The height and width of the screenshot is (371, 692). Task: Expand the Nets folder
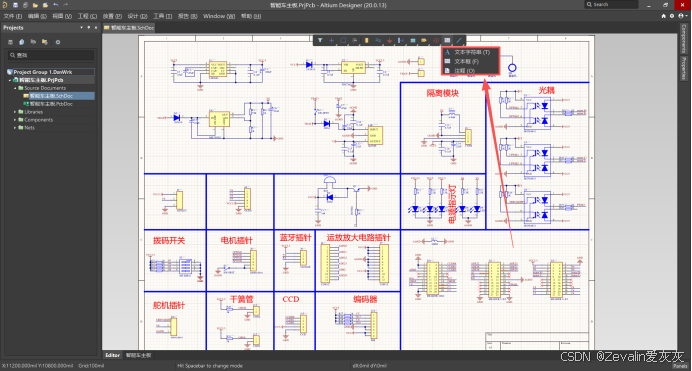tap(15, 128)
